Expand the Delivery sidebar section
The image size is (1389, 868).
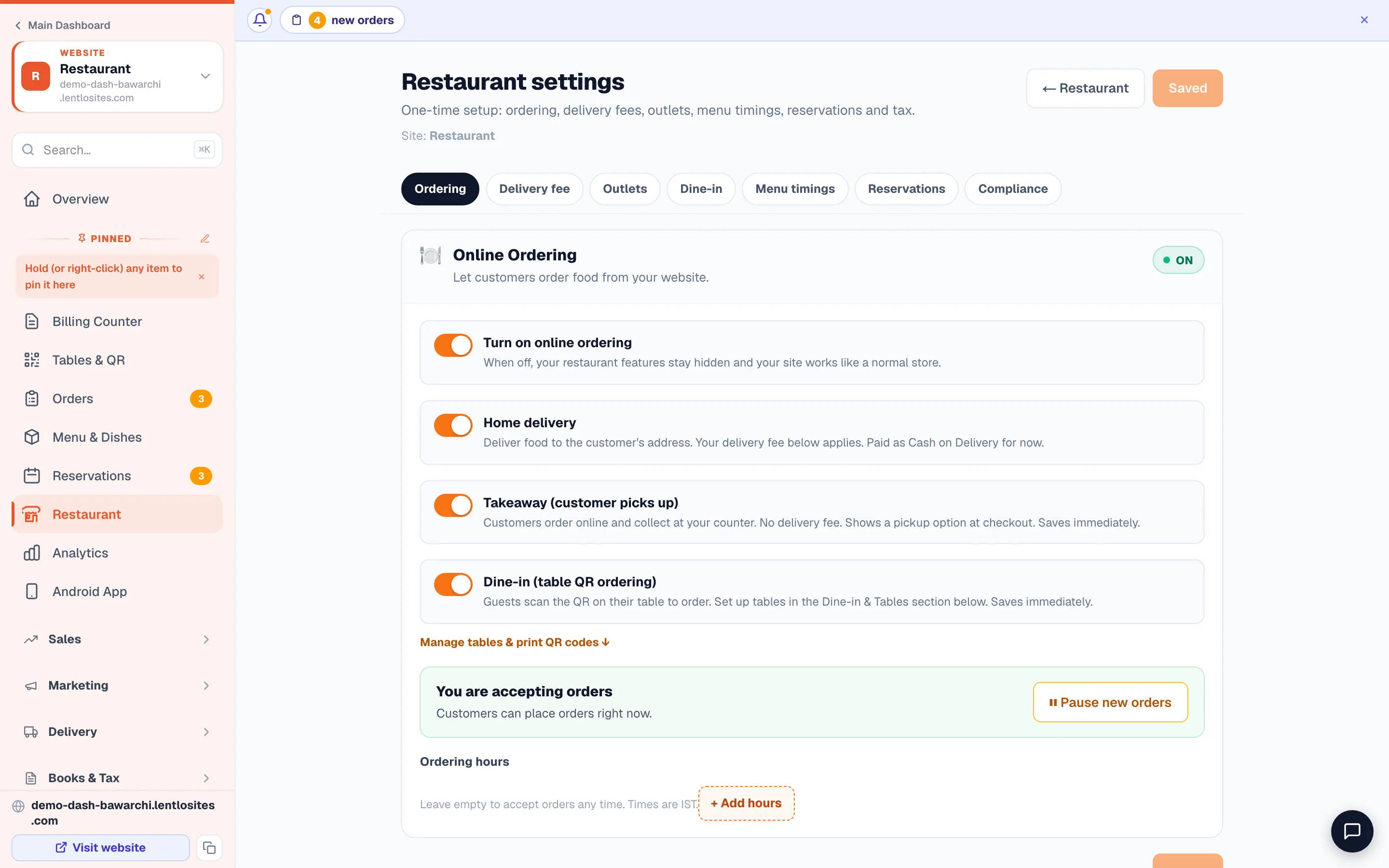[x=117, y=732]
